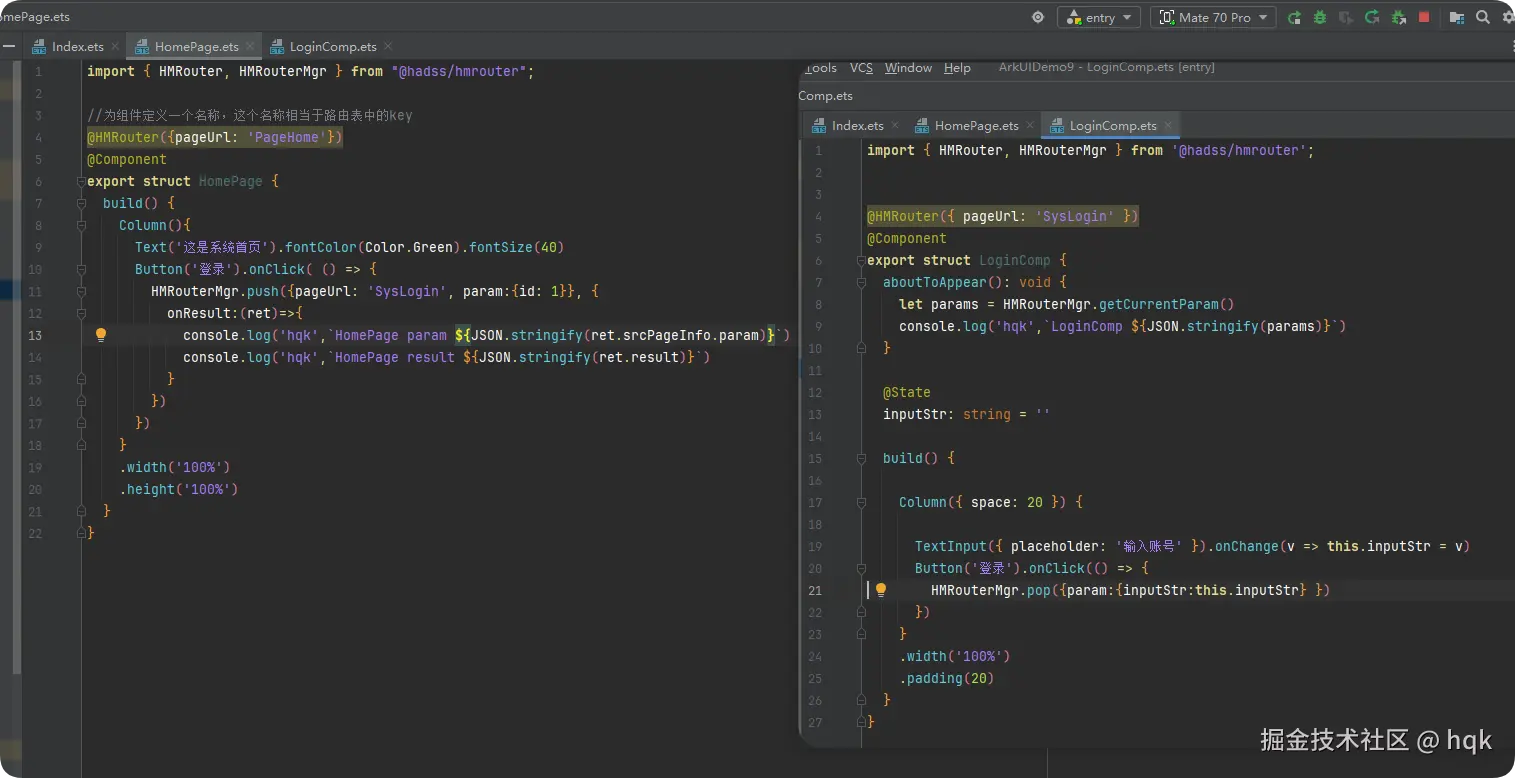Select the LoginComp.ets tab in left editor

click(332, 46)
